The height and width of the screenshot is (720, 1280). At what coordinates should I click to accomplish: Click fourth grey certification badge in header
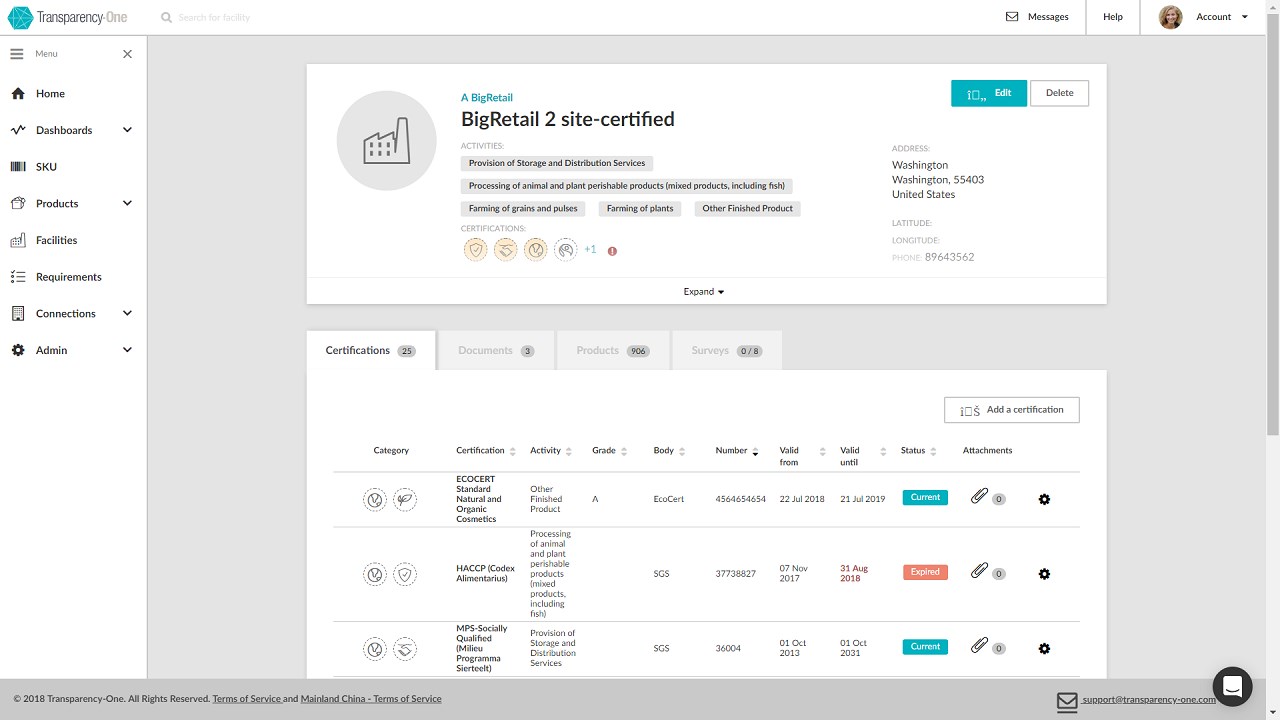(x=566, y=250)
